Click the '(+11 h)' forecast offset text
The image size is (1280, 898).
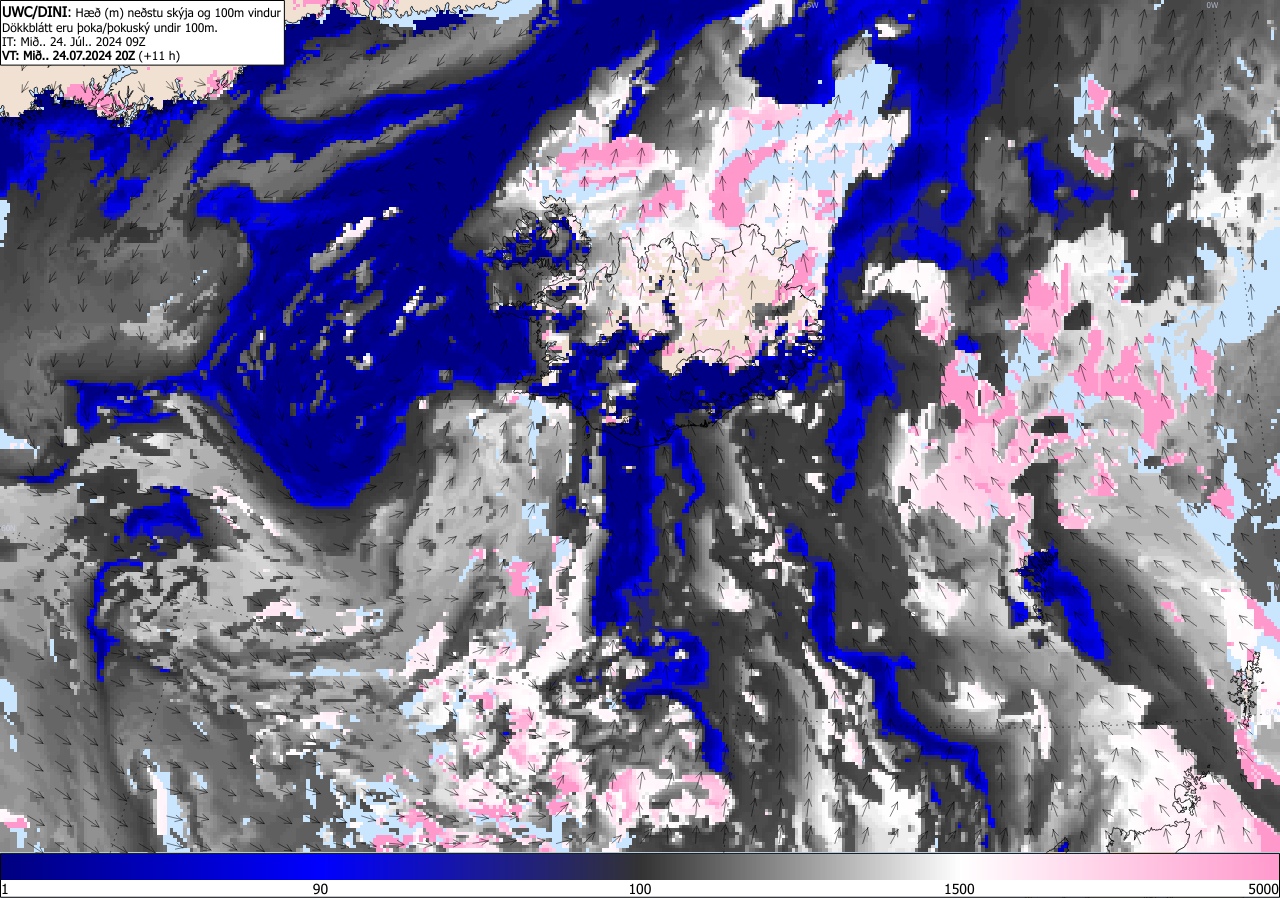[x=159, y=56]
